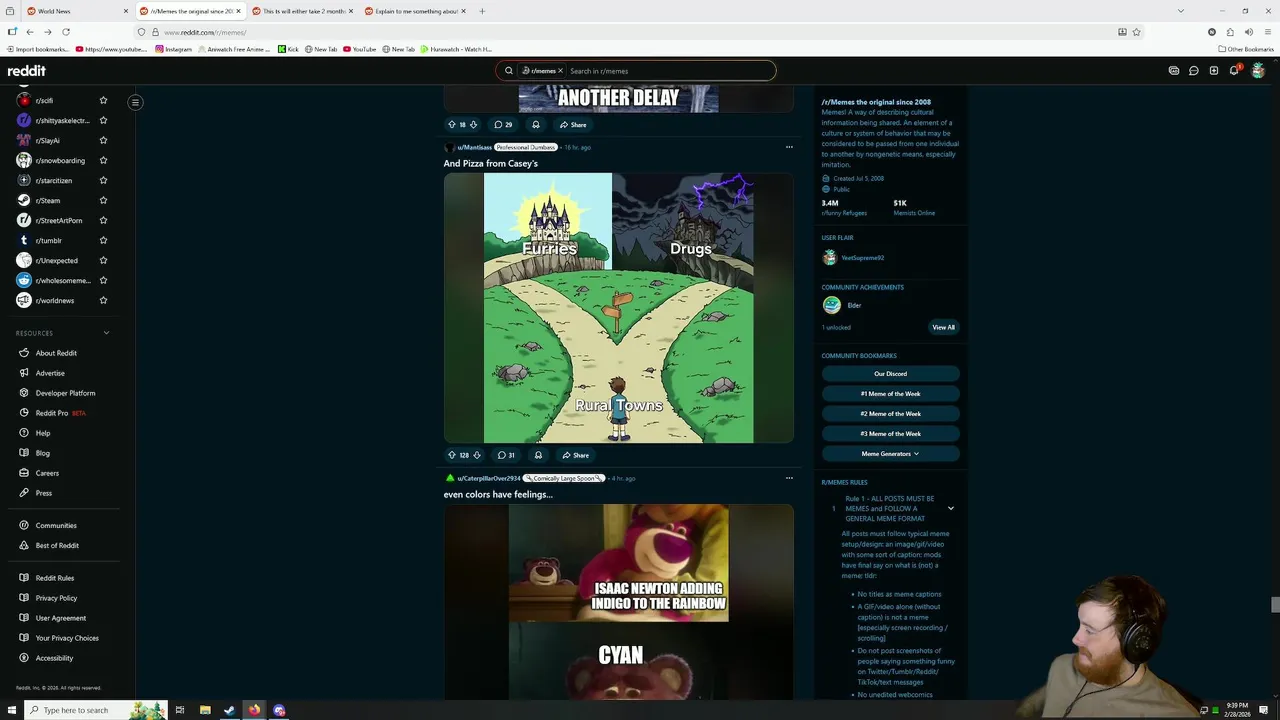Go back in browser history
1280x720 pixels.
tap(30, 32)
